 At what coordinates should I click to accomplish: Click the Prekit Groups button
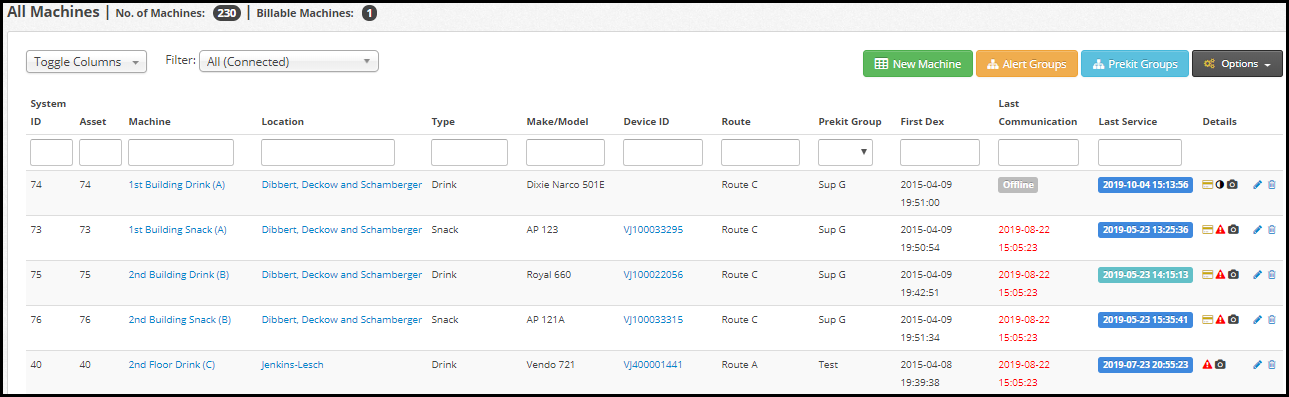tap(1135, 64)
